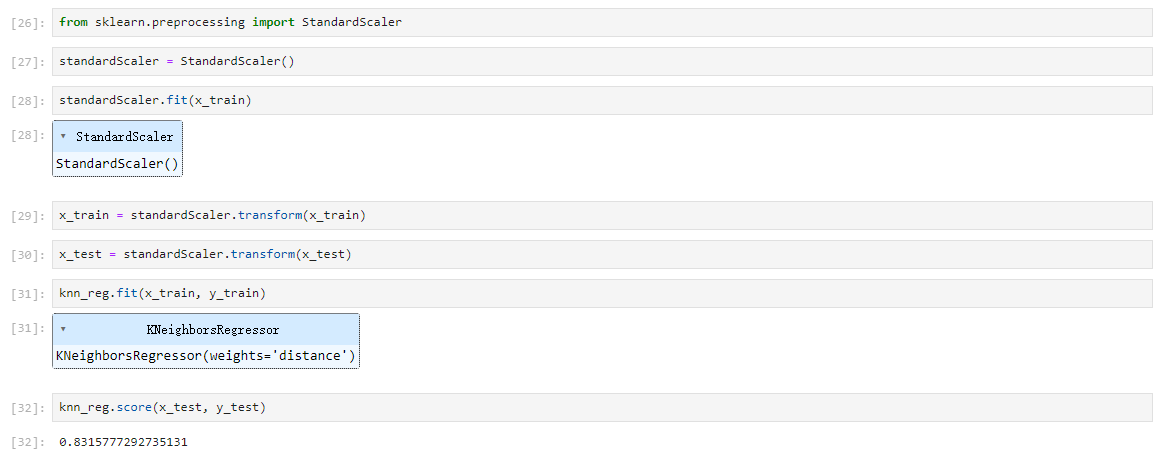Viewport: 1162px width, 454px height.
Task: Click the input prompt number [30]
Action: (29, 255)
